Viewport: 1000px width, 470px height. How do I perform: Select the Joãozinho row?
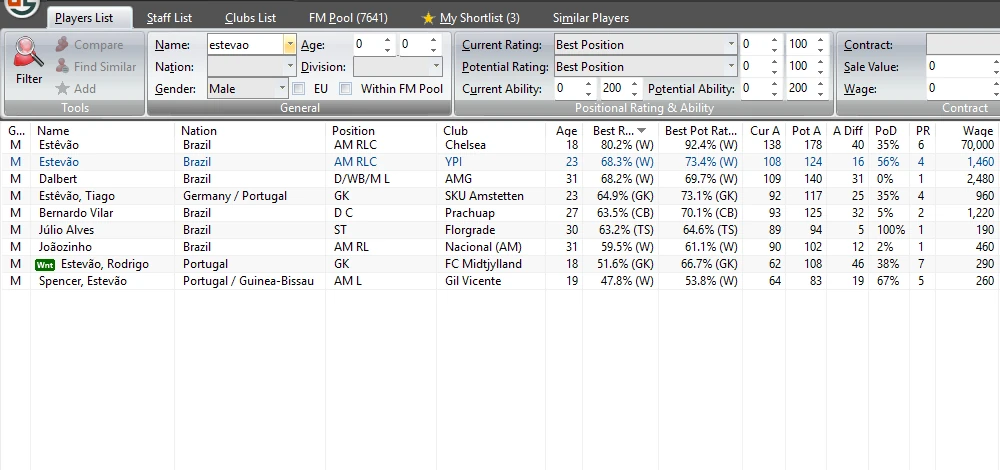tap(500, 247)
